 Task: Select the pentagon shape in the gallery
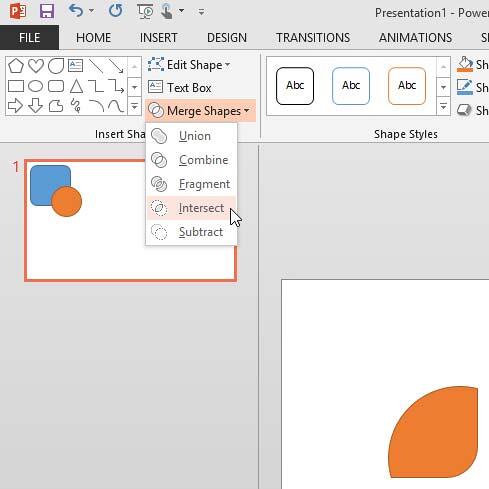(x=16, y=66)
